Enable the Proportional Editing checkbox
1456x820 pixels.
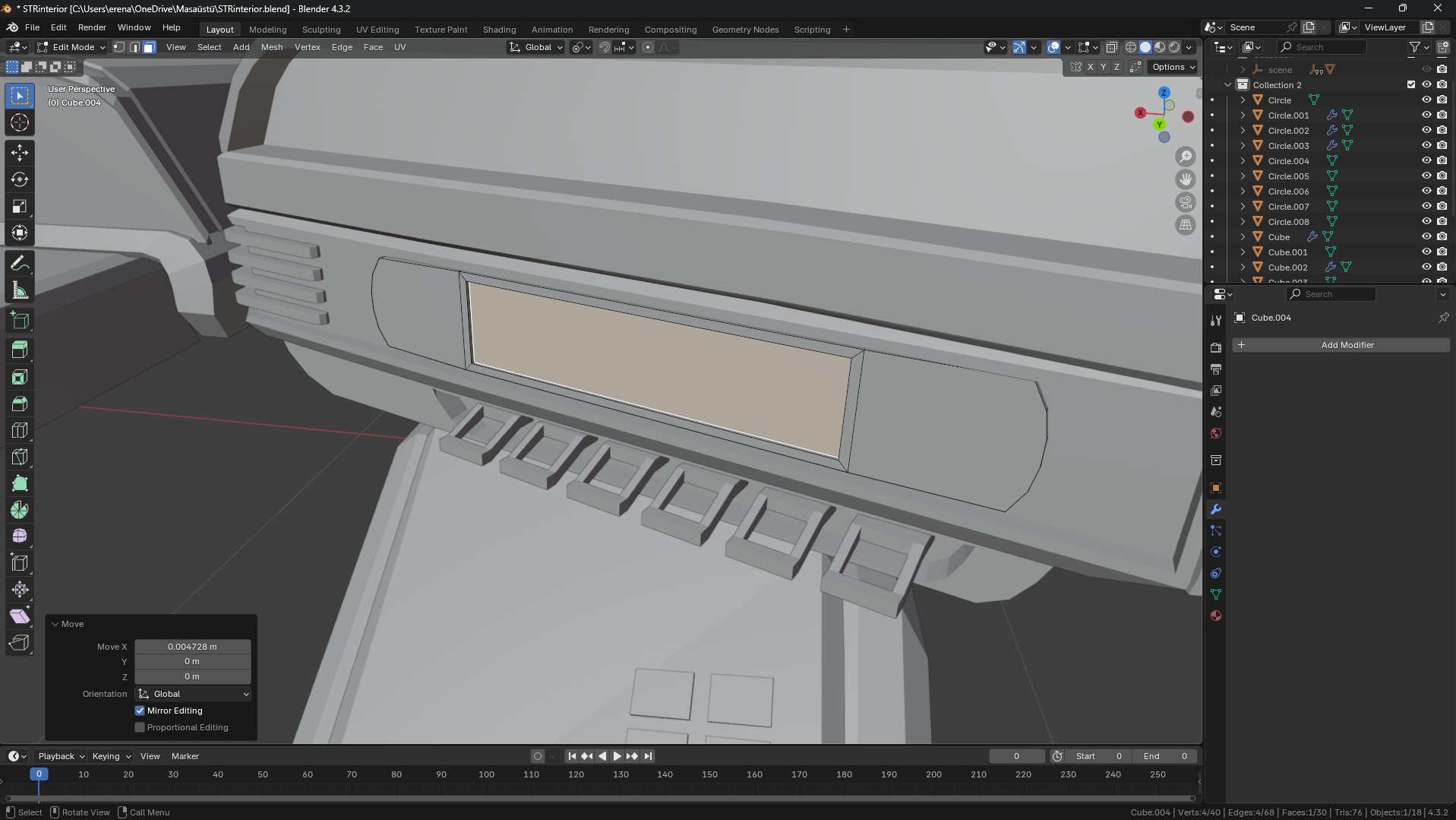(x=140, y=727)
